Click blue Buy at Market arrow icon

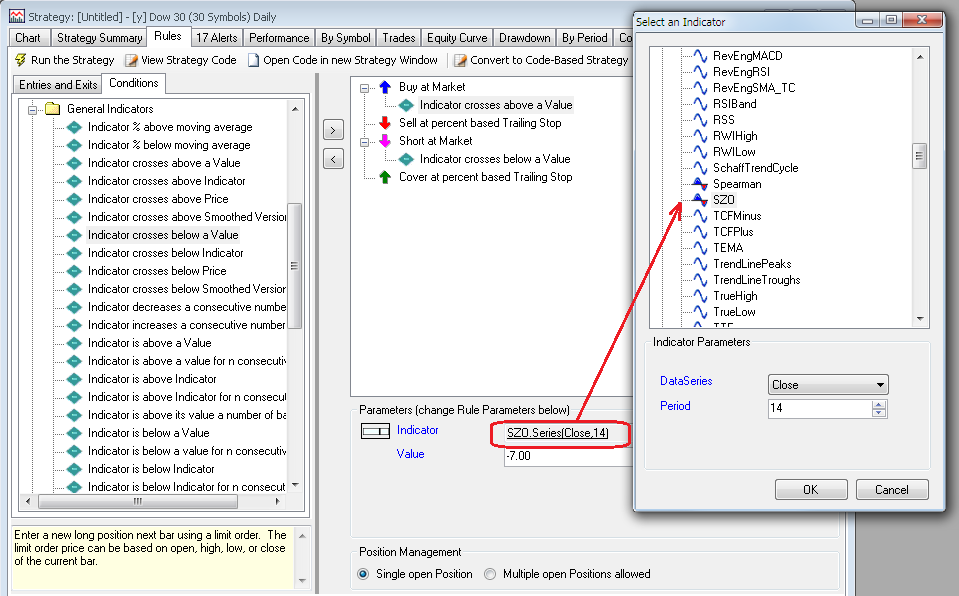pyautogui.click(x=385, y=88)
